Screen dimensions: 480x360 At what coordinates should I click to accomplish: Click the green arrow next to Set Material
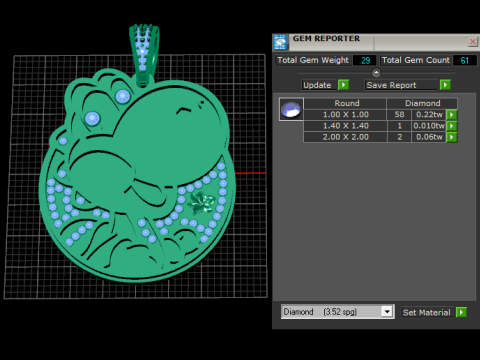coord(461,312)
